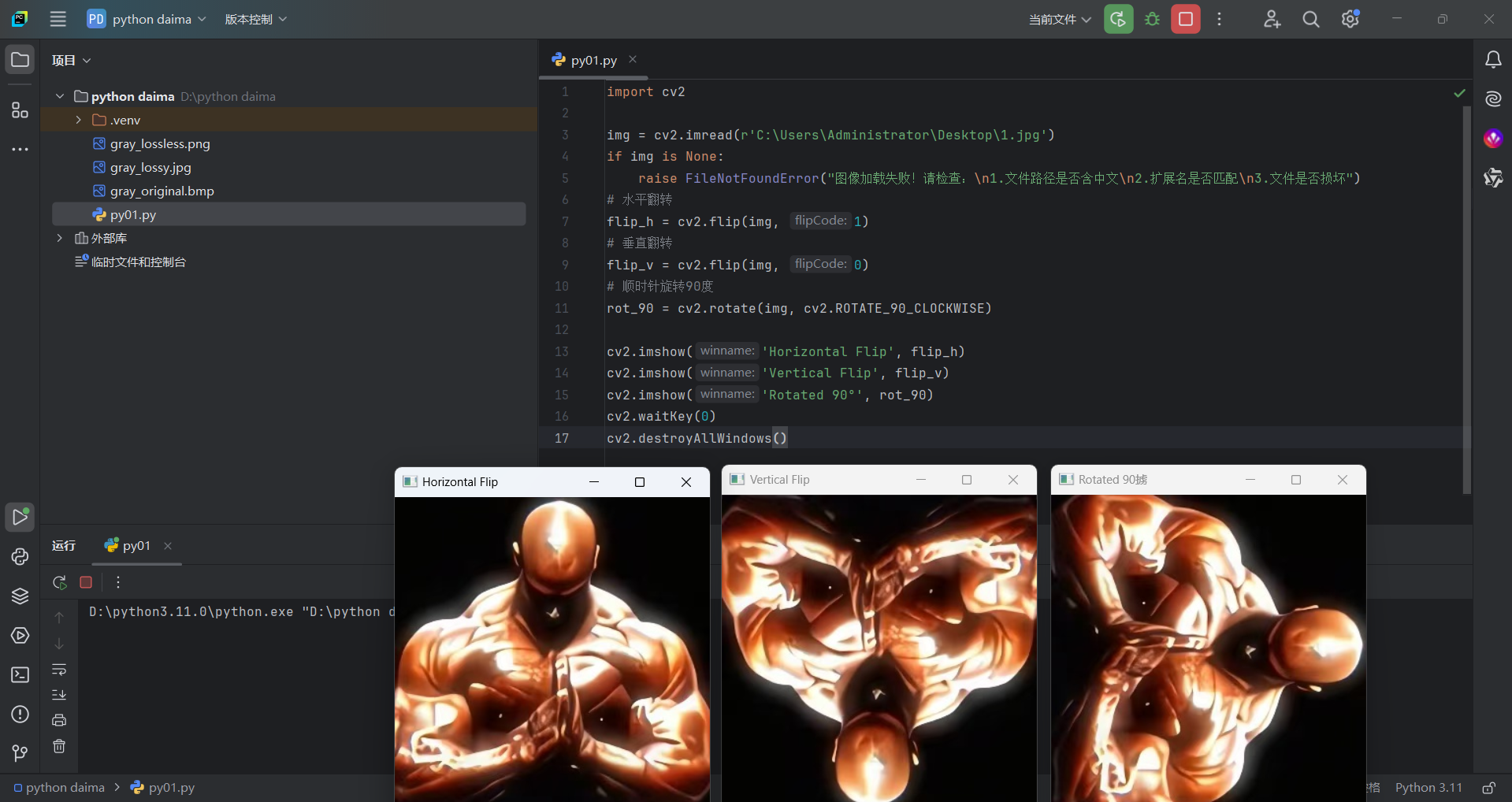Close the py01 run tab
This screenshot has width=1512, height=802.
click(x=168, y=545)
